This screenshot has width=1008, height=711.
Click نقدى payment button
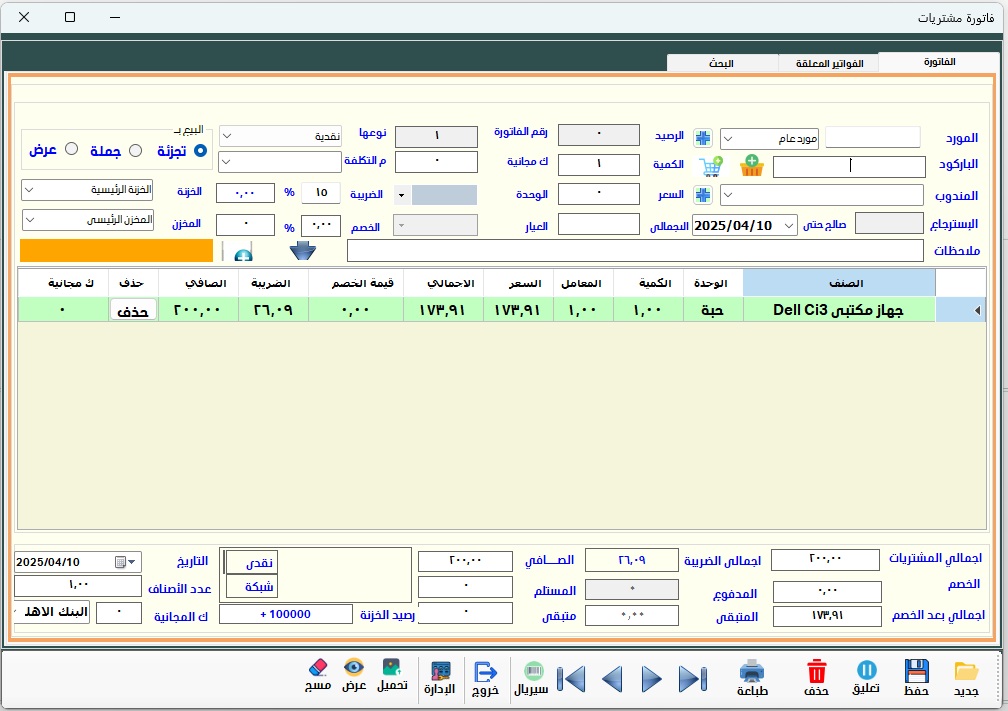(252, 562)
